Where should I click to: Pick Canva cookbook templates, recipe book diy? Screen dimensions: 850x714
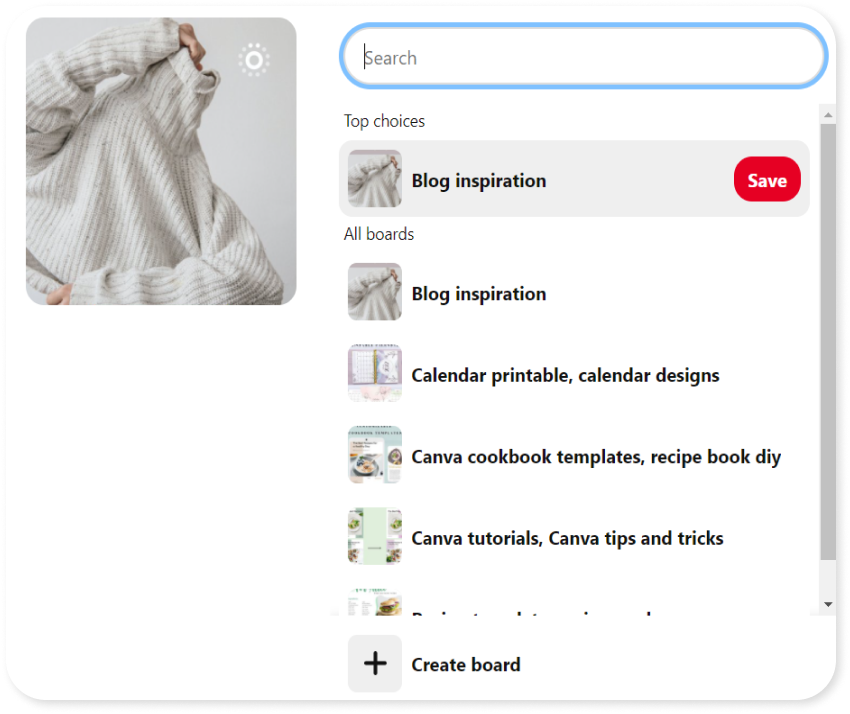point(574,456)
